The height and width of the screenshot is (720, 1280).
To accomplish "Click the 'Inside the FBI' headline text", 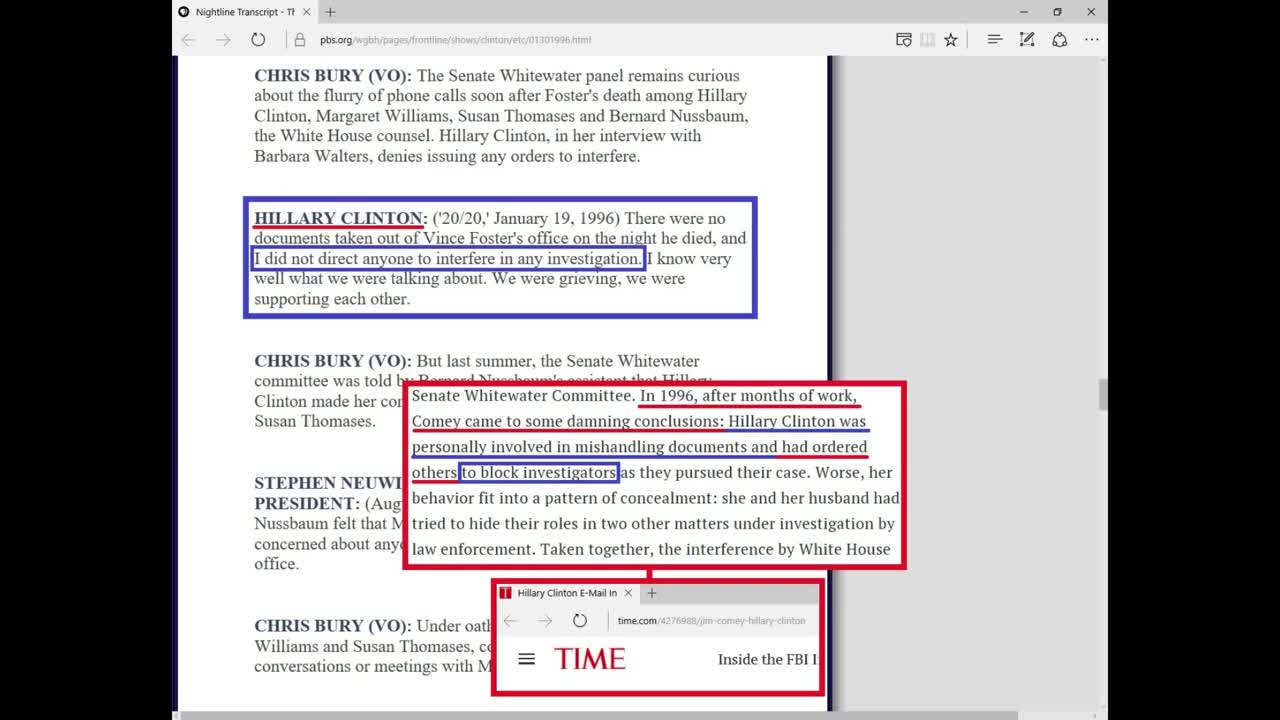I will 768,659.
